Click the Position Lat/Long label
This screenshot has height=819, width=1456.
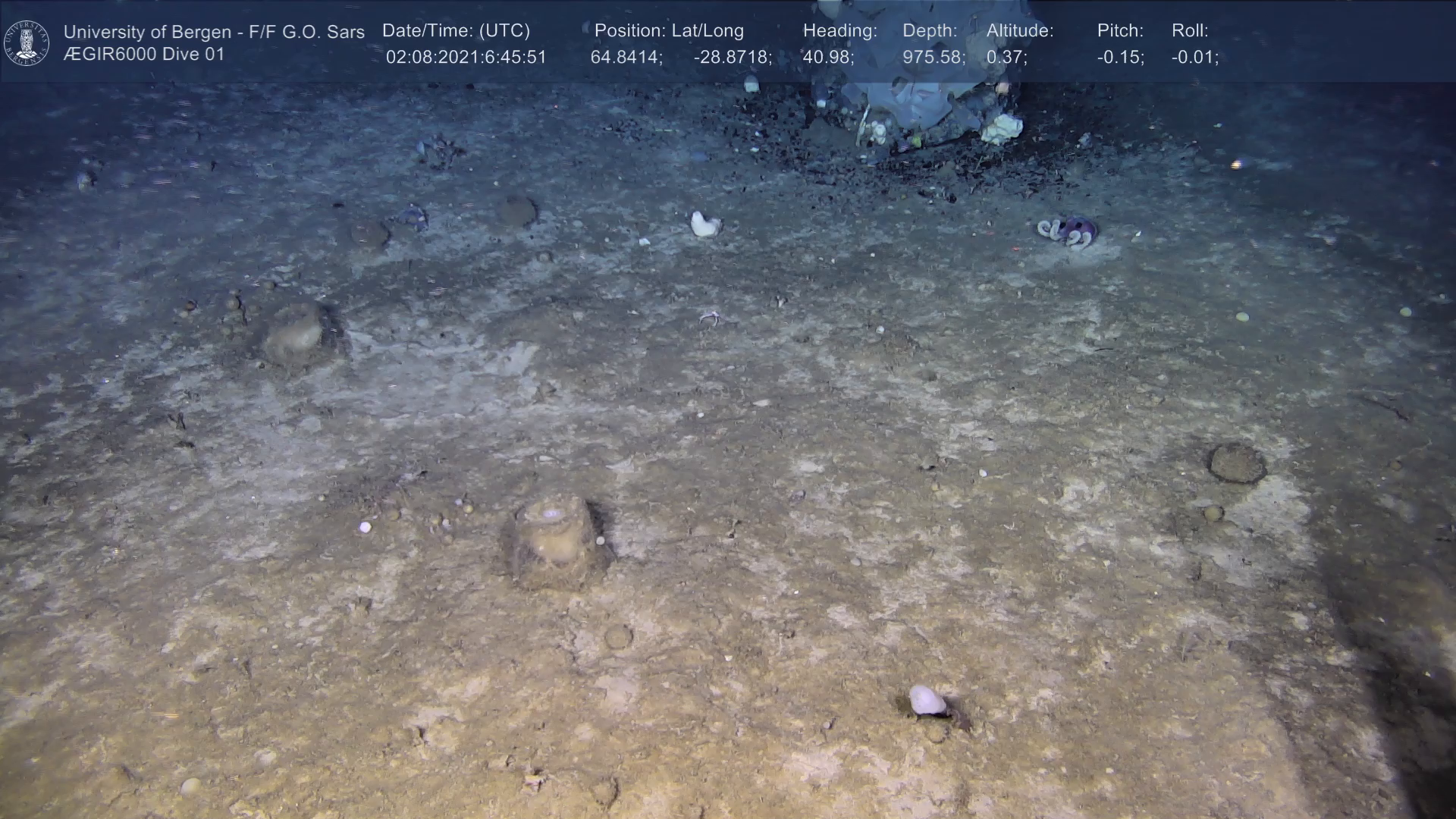point(668,30)
